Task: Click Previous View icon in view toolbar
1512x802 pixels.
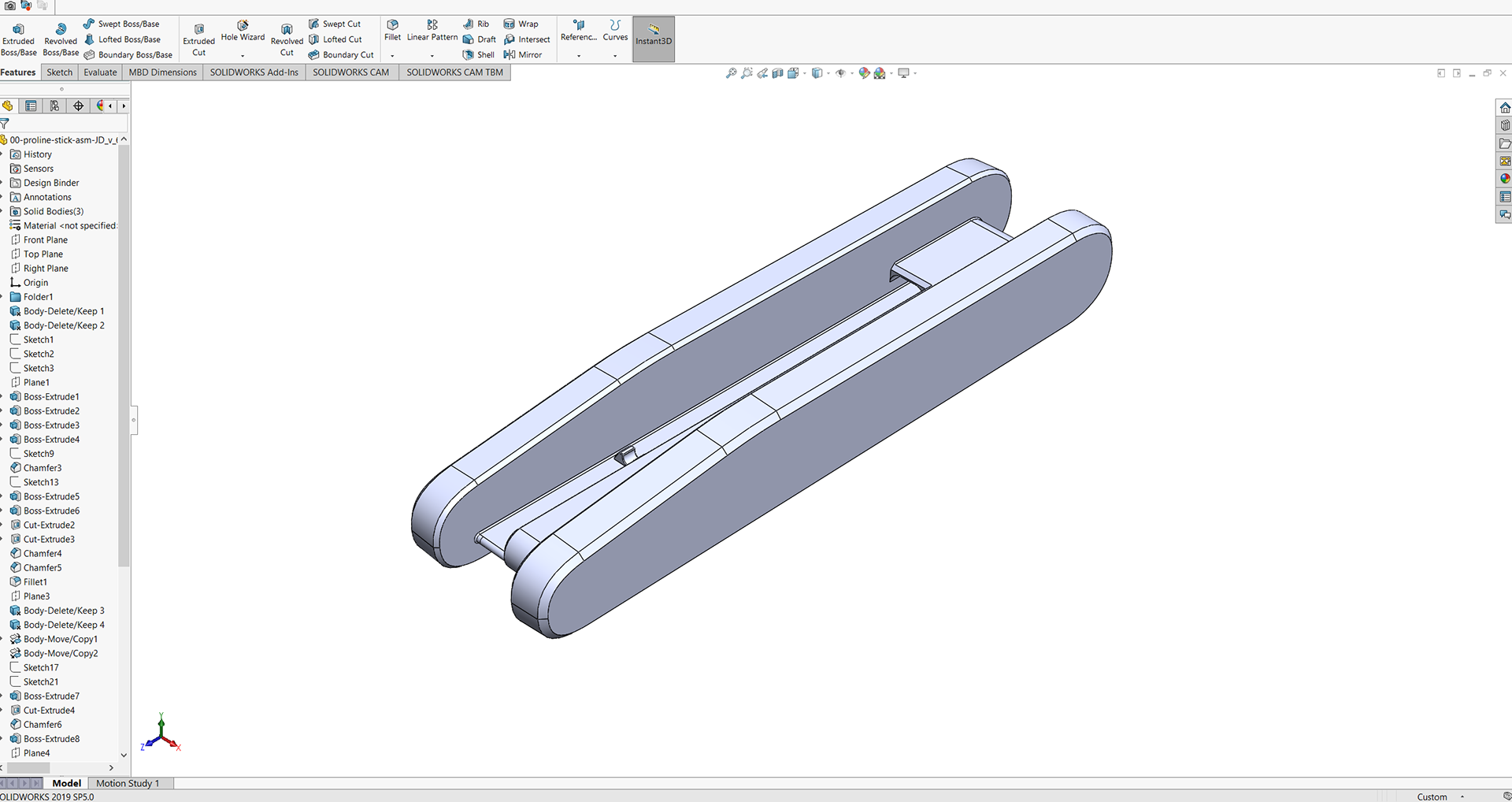Action: pyautogui.click(x=762, y=73)
